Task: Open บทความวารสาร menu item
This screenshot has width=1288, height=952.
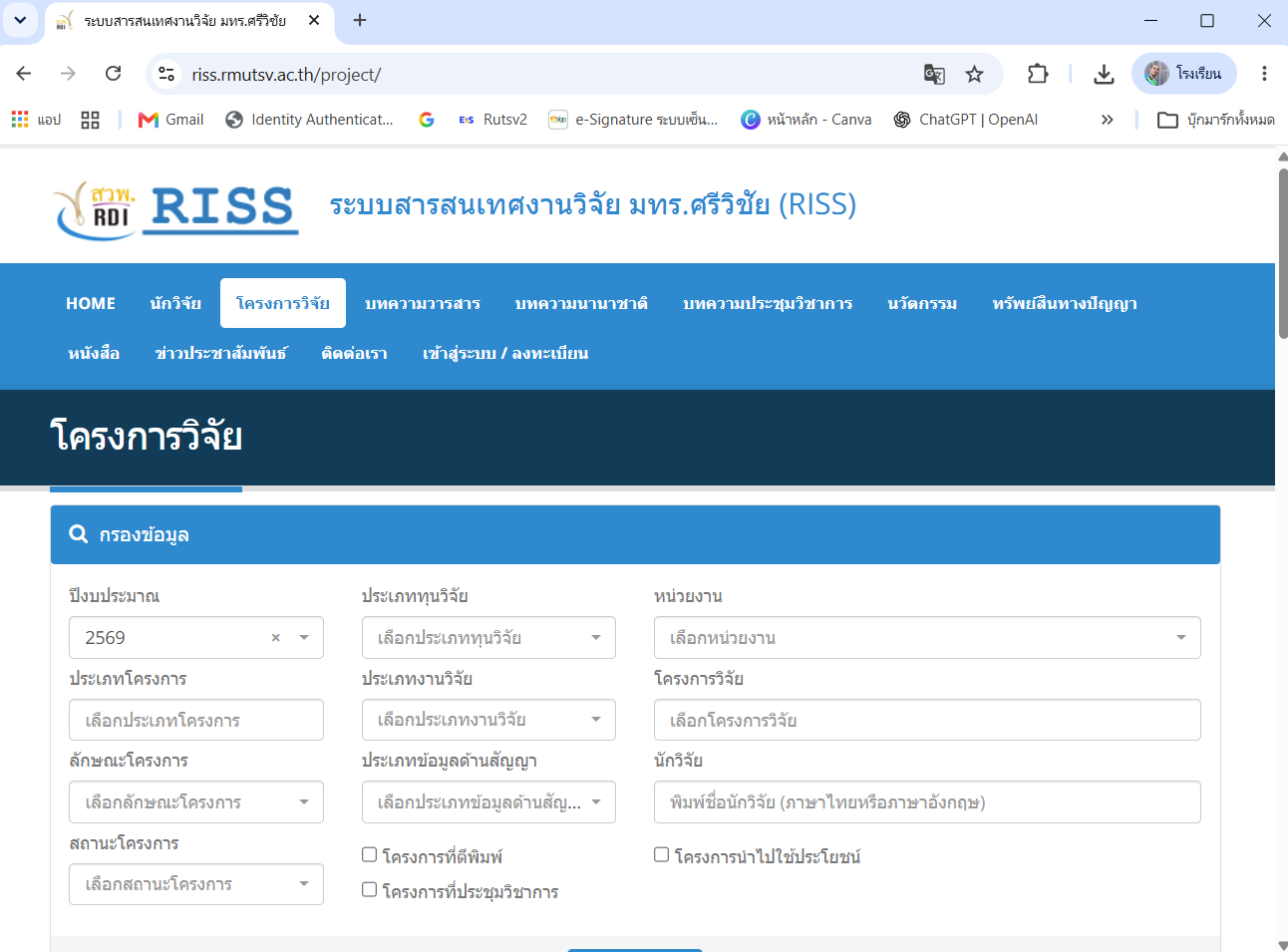Action: pos(423,303)
